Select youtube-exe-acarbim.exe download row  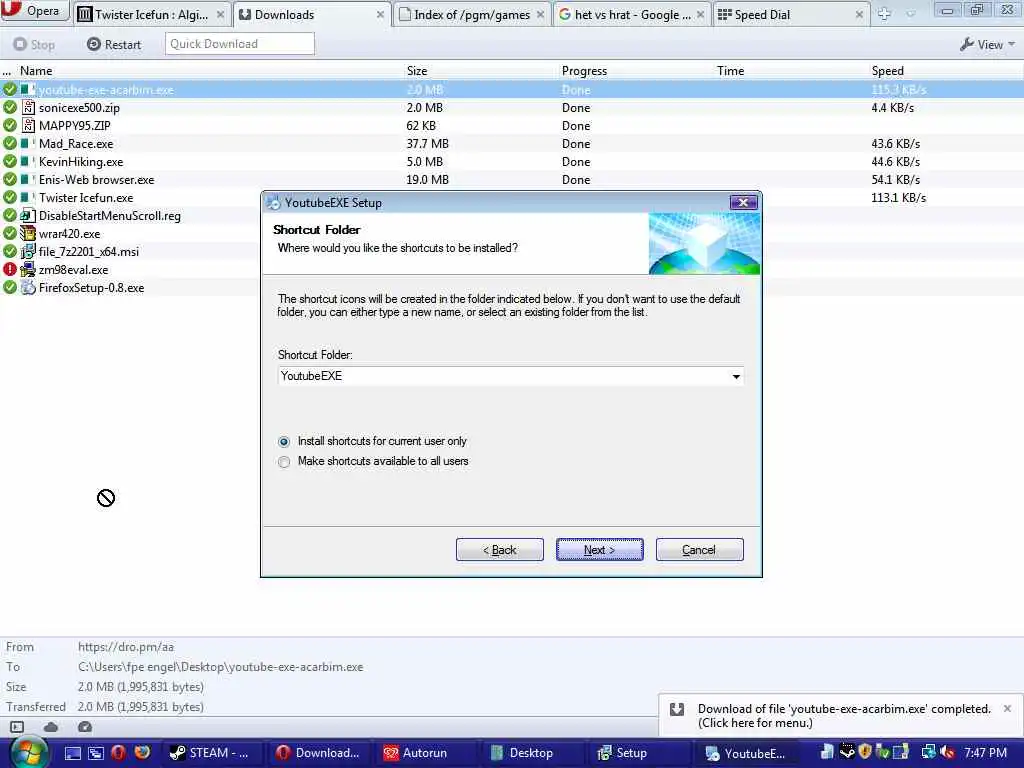[512, 89]
